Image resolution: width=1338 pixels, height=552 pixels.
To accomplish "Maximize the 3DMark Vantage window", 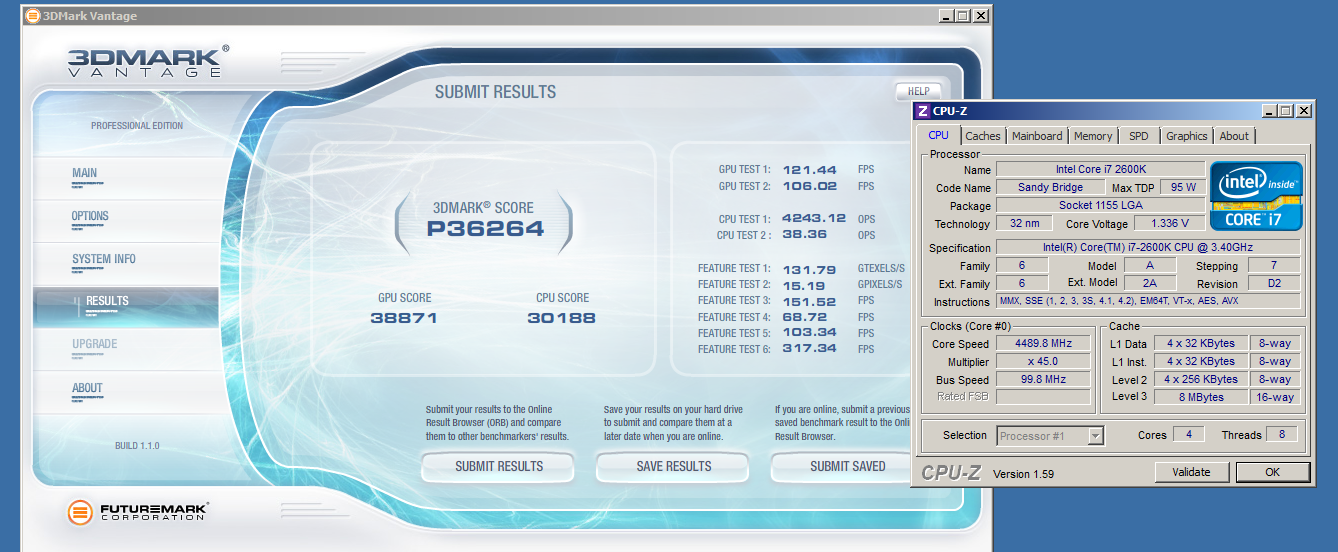I will tap(963, 16).
